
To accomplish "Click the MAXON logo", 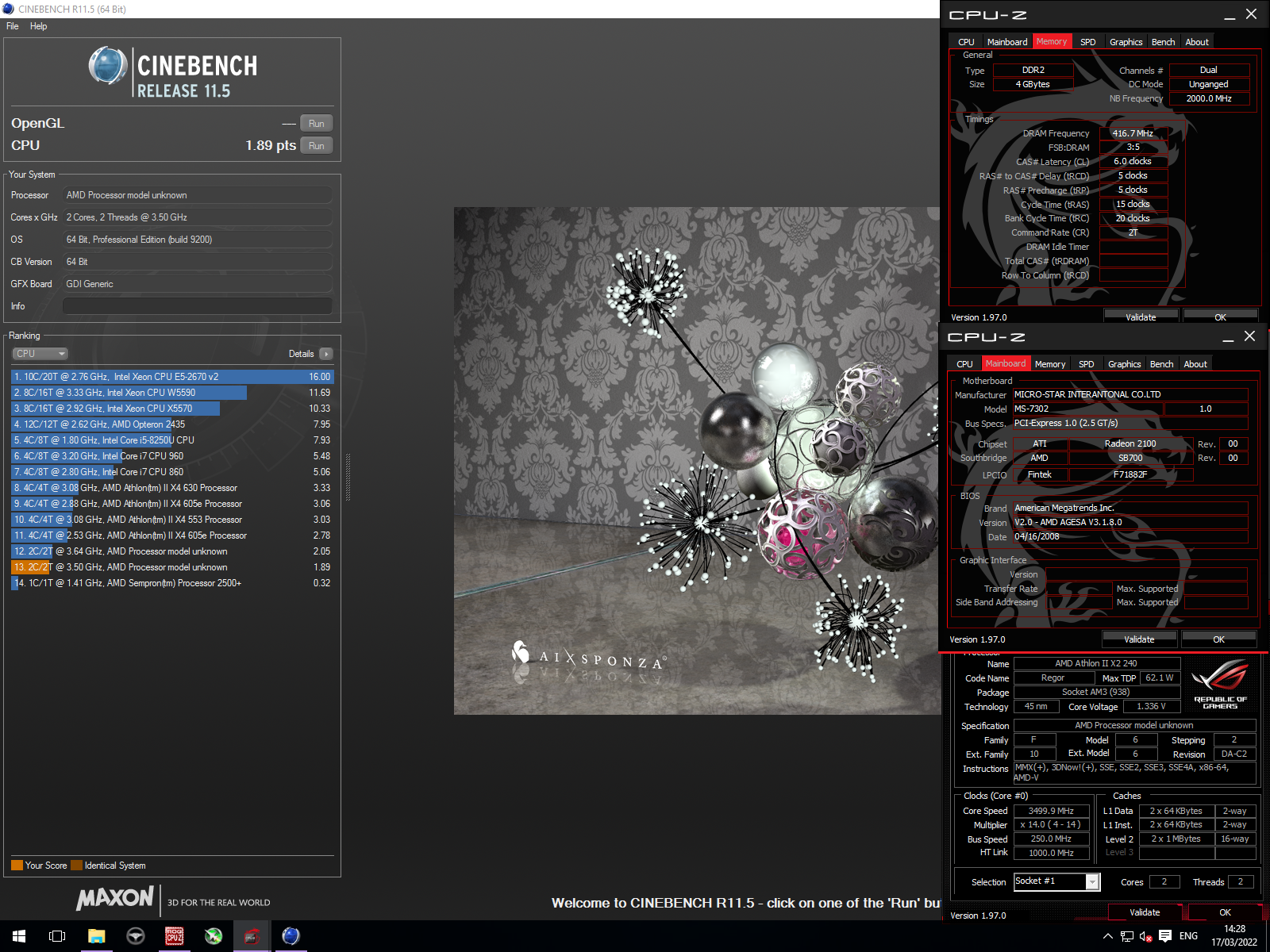I will 115,898.
